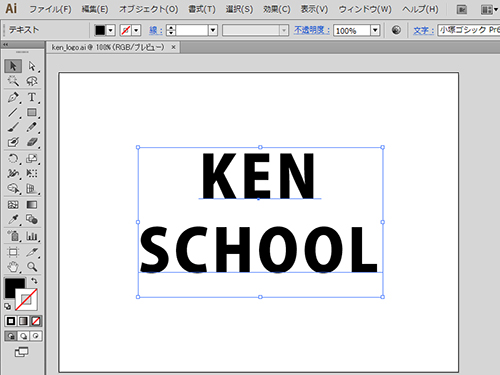Enable Draw Normal mode
The width and height of the screenshot is (500, 375).
point(11,336)
